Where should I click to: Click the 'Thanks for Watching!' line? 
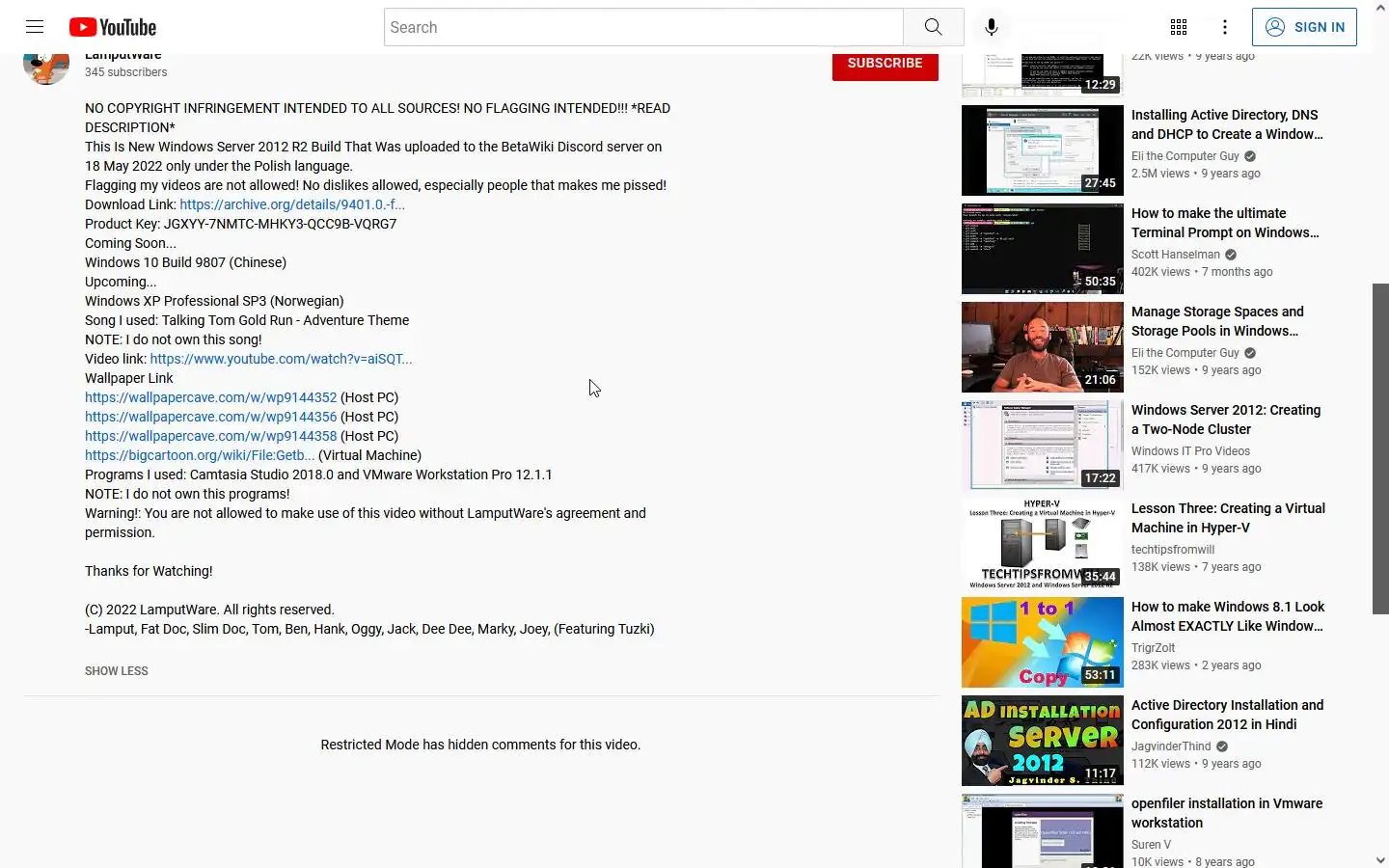point(149,571)
